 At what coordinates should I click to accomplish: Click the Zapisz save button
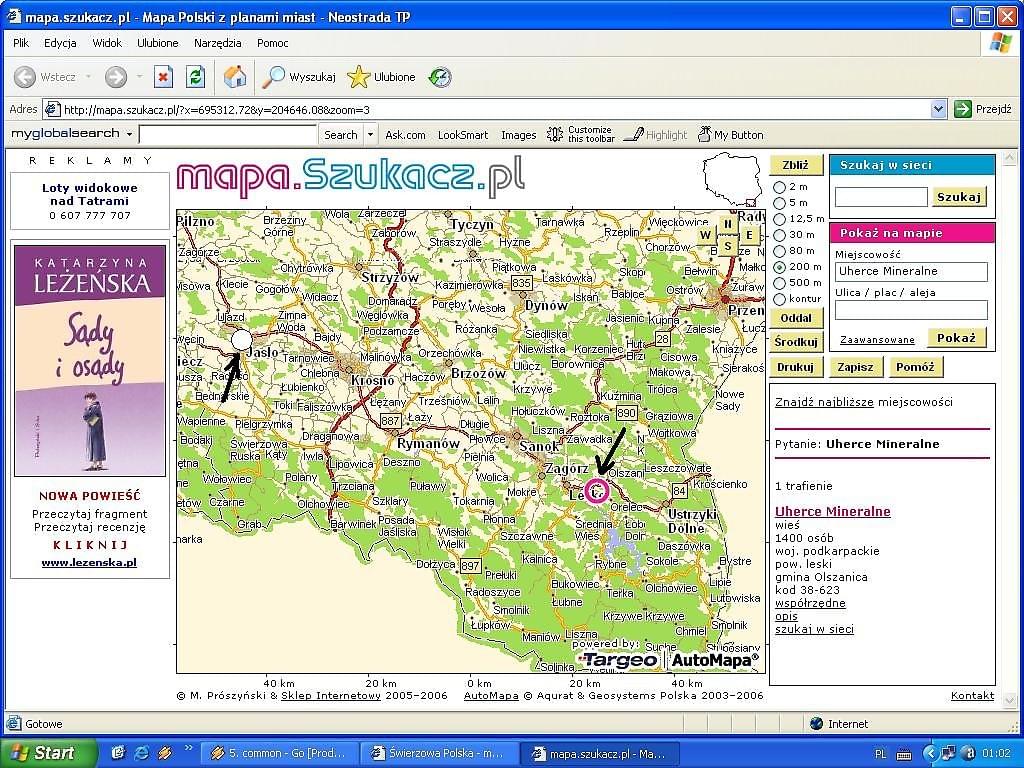tap(856, 367)
